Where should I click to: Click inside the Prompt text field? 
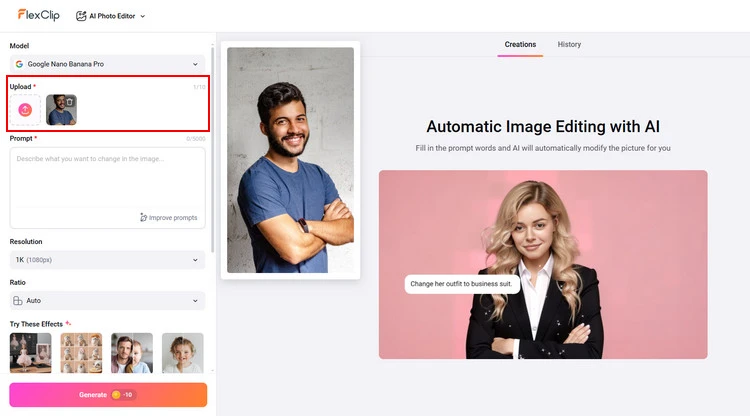coord(107,180)
